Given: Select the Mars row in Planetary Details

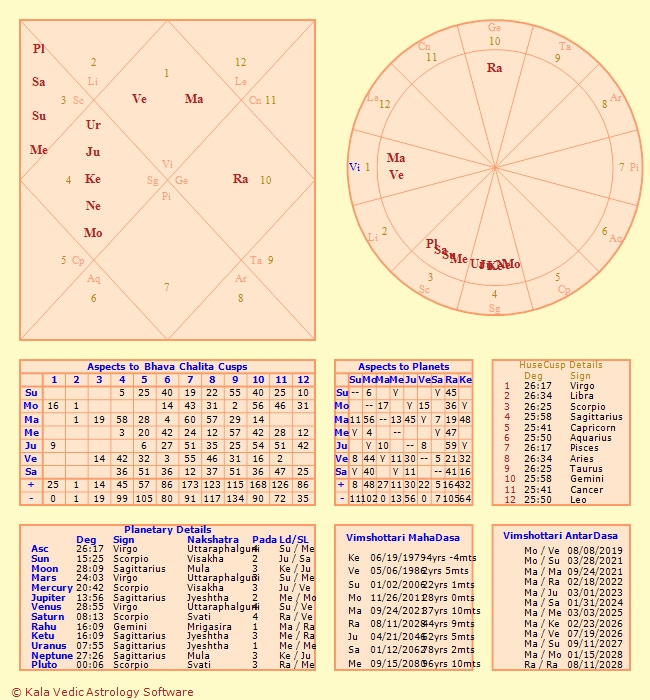Looking at the screenshot, I should [172, 578].
